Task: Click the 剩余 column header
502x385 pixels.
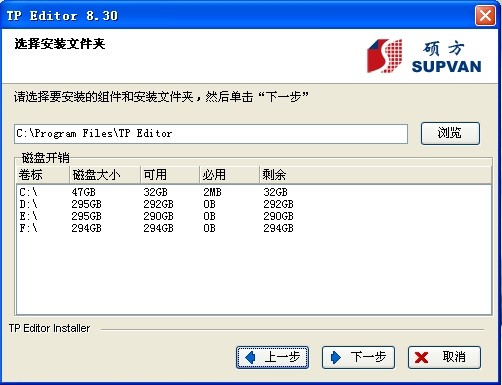Action: pos(375,175)
